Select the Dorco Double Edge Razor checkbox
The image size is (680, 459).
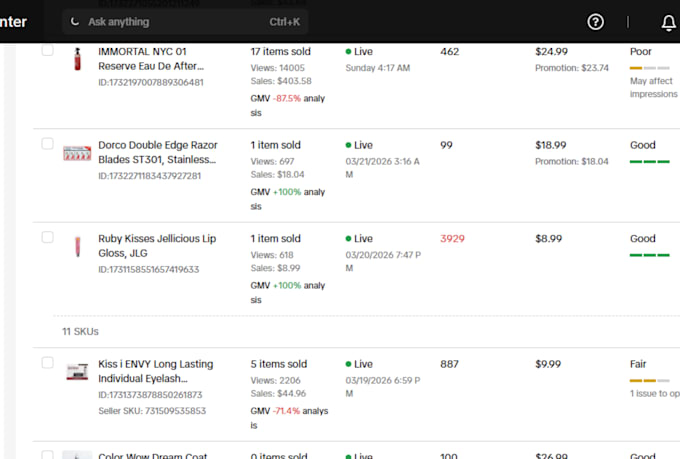tap(48, 144)
